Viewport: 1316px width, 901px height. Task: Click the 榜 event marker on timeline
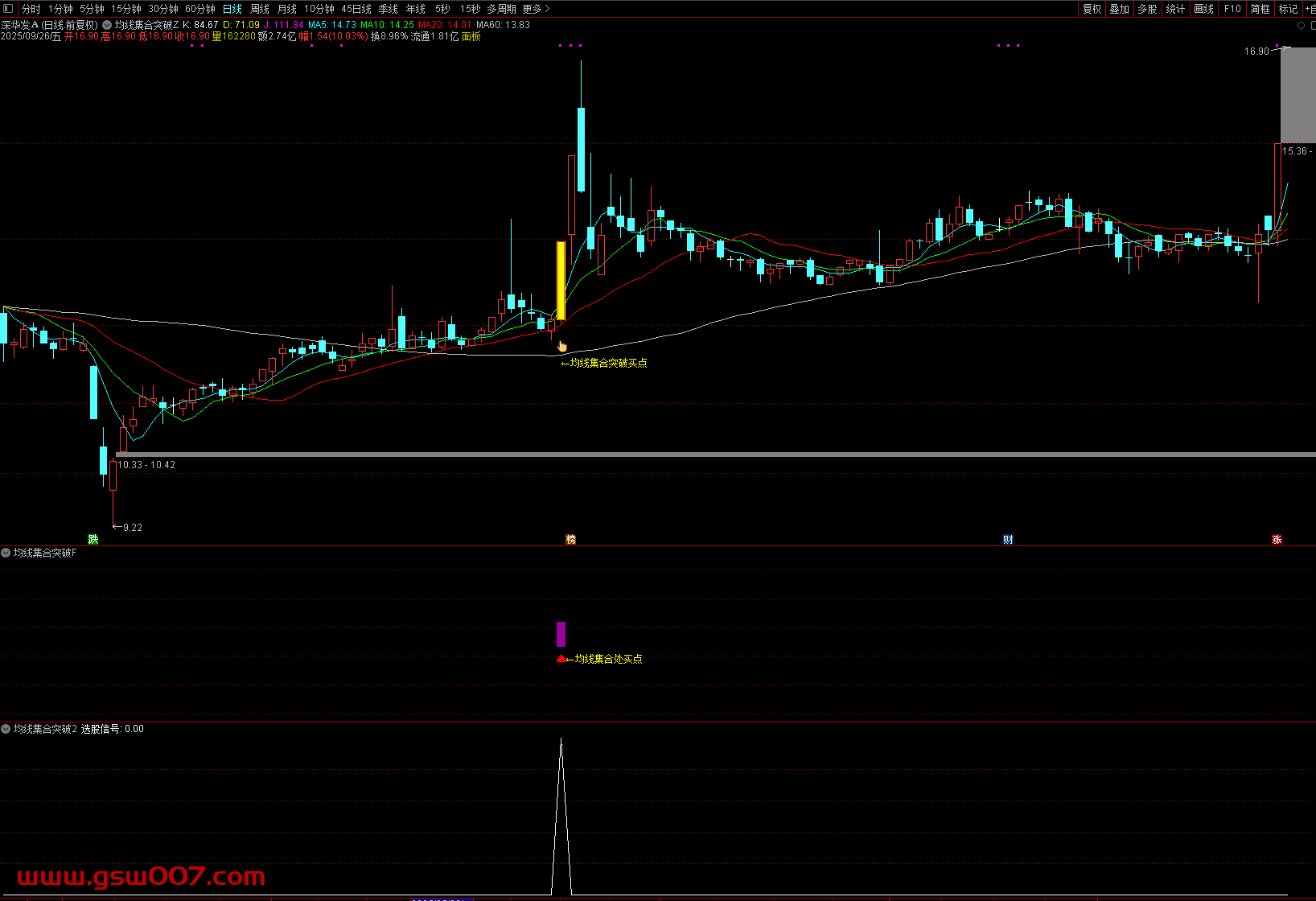pyautogui.click(x=571, y=539)
